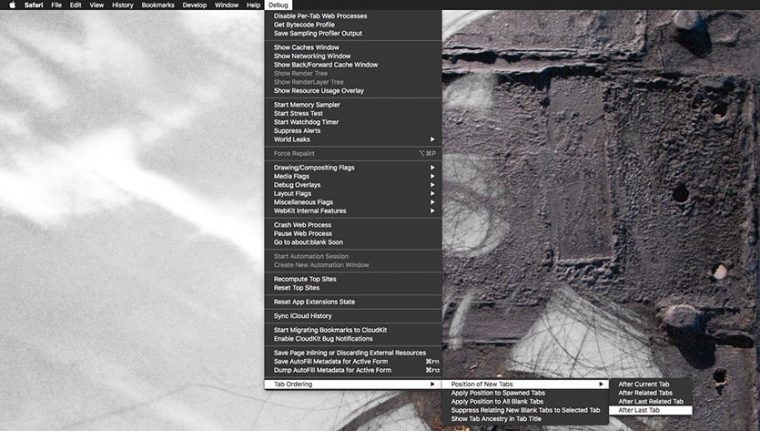
Task: Click Go to about:blank Soon
Action: (353, 242)
